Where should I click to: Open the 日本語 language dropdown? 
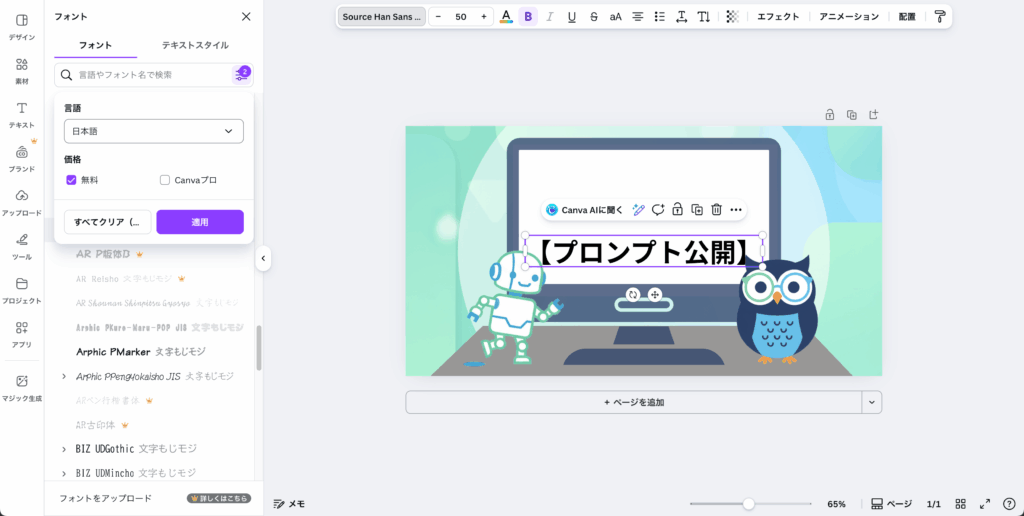click(153, 131)
